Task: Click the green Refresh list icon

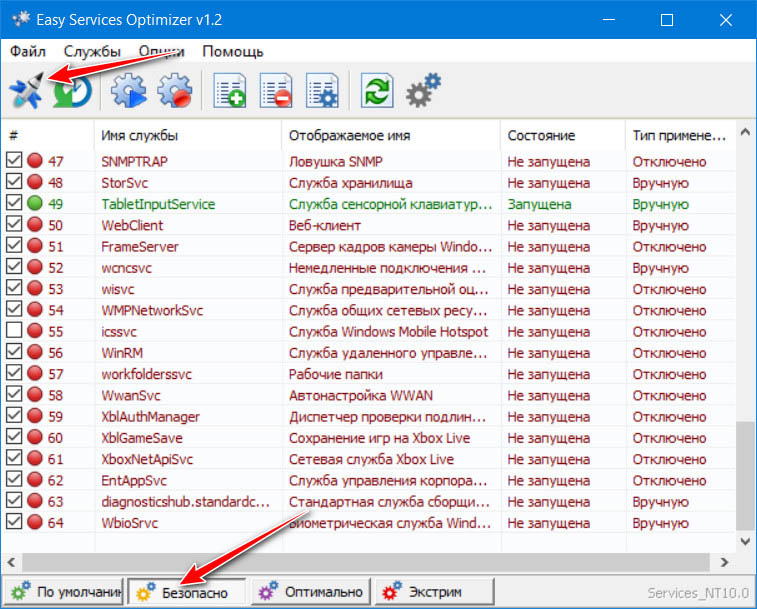Action: [377, 90]
